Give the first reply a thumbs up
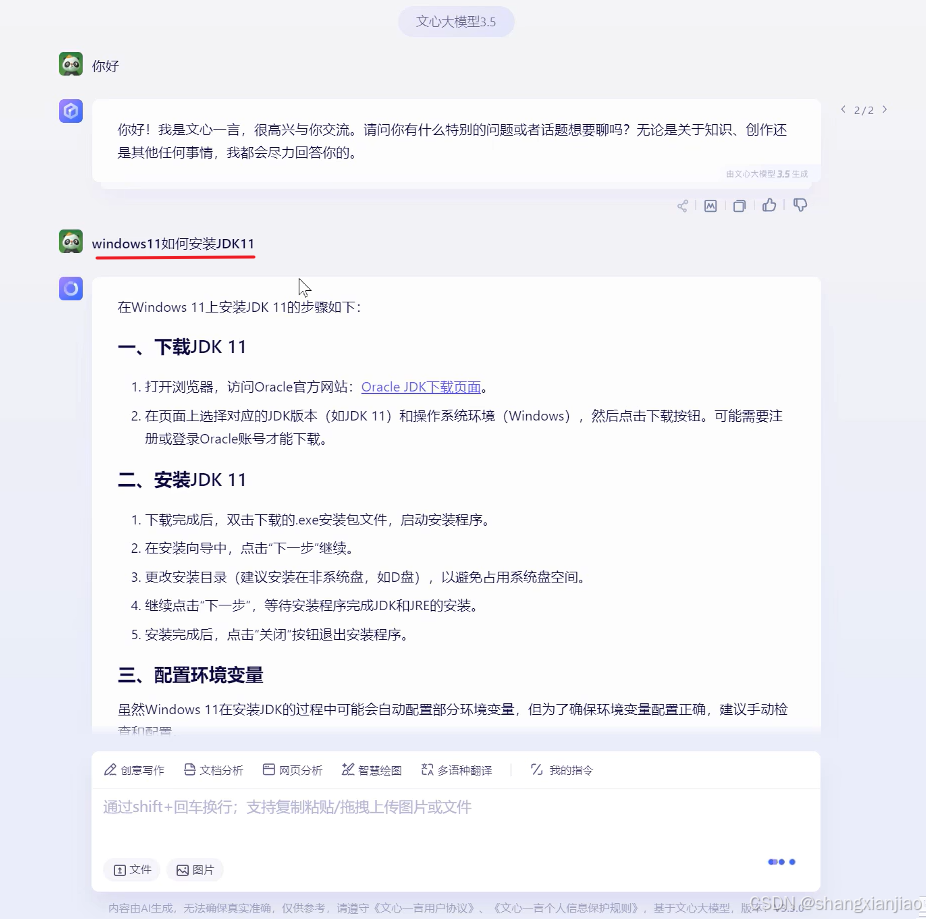The image size is (926, 919). (769, 205)
